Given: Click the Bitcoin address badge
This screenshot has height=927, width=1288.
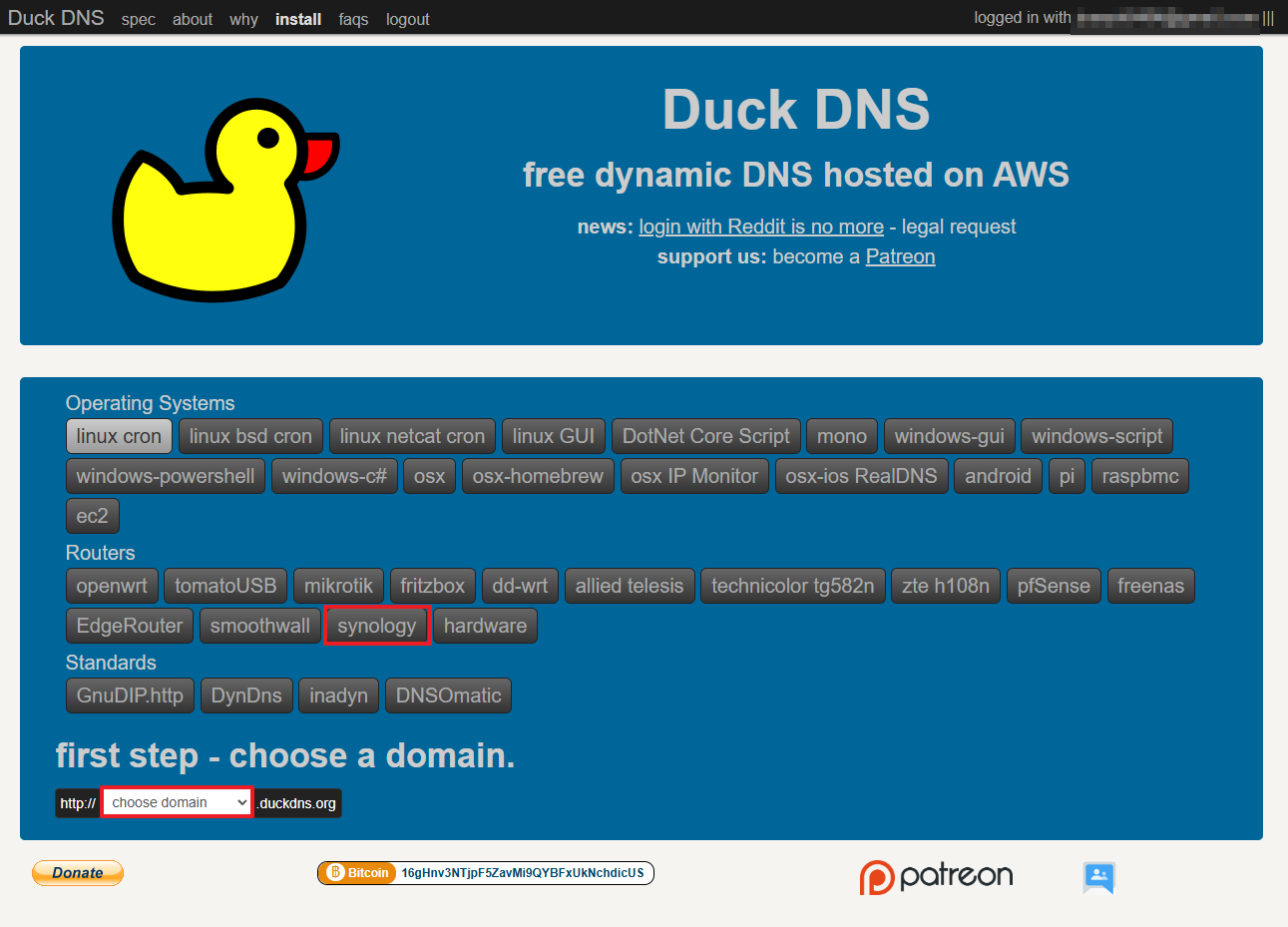Looking at the screenshot, I should tap(486, 873).
